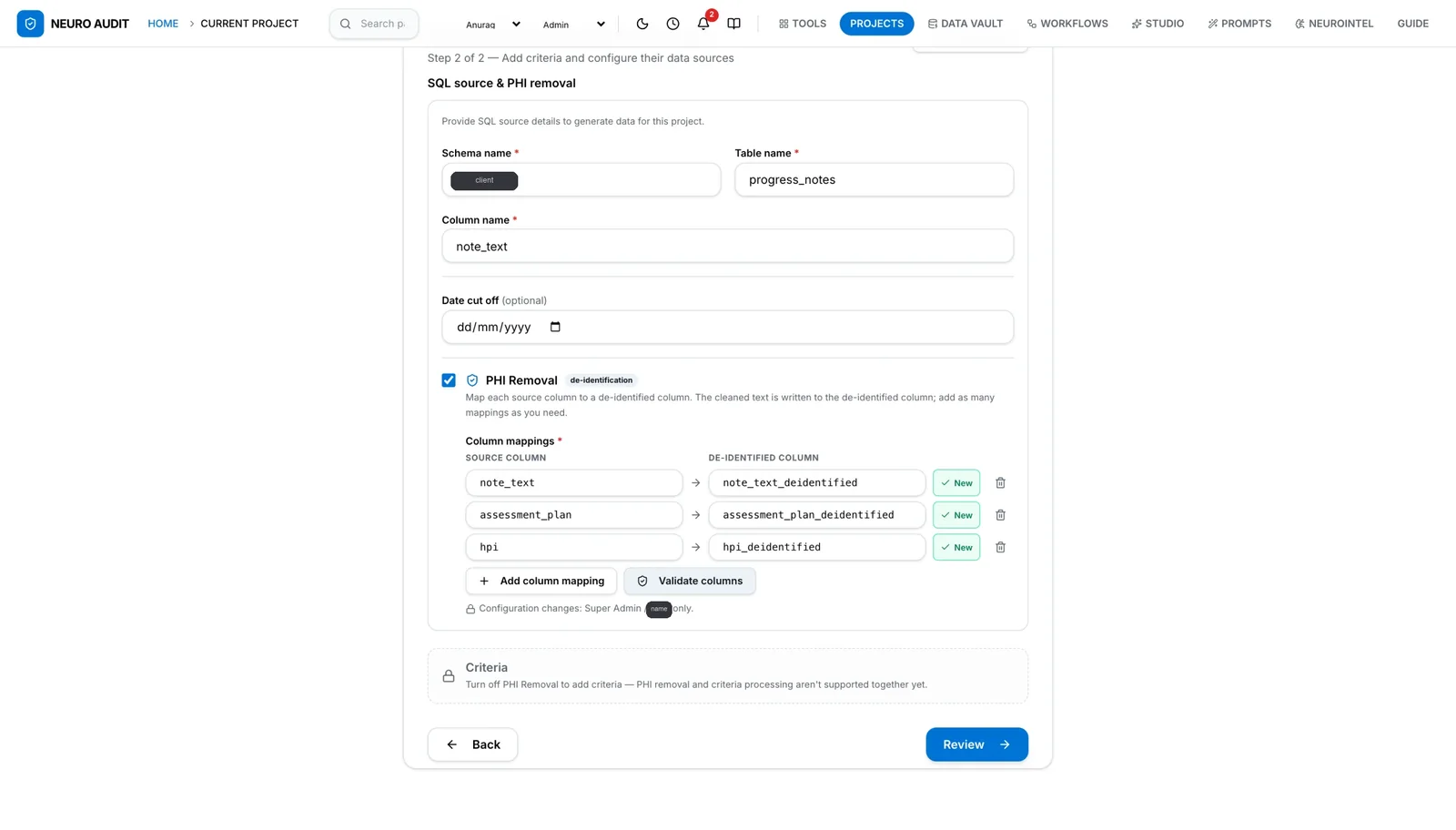Open Prompts section

(1239, 24)
